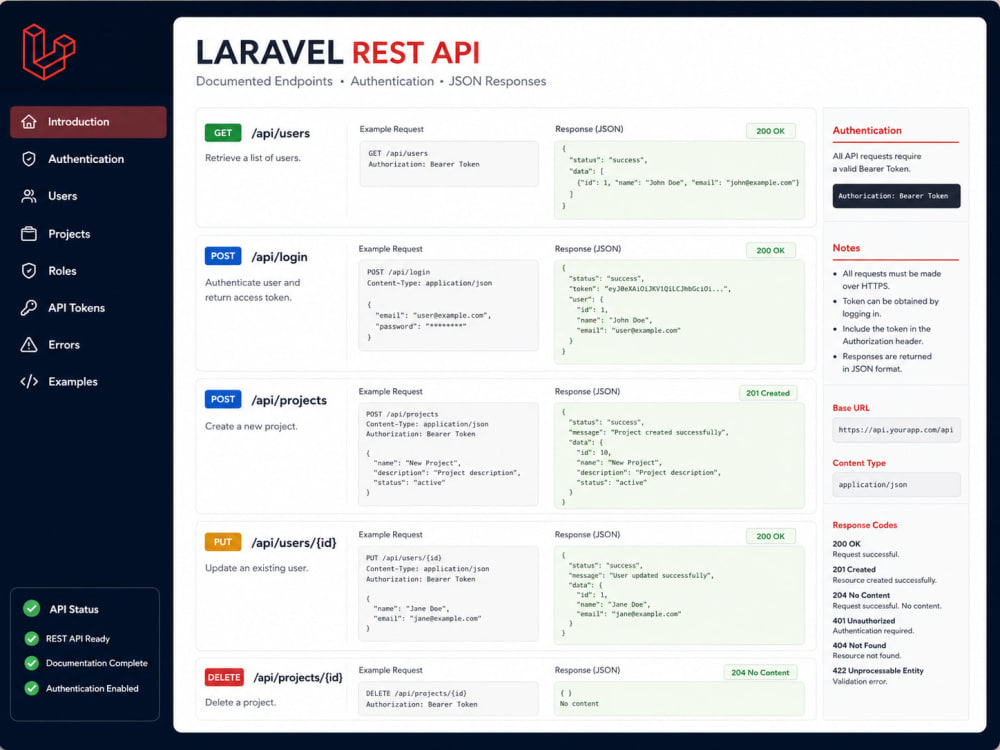Click the key icon beside API Tokens

[29, 307]
